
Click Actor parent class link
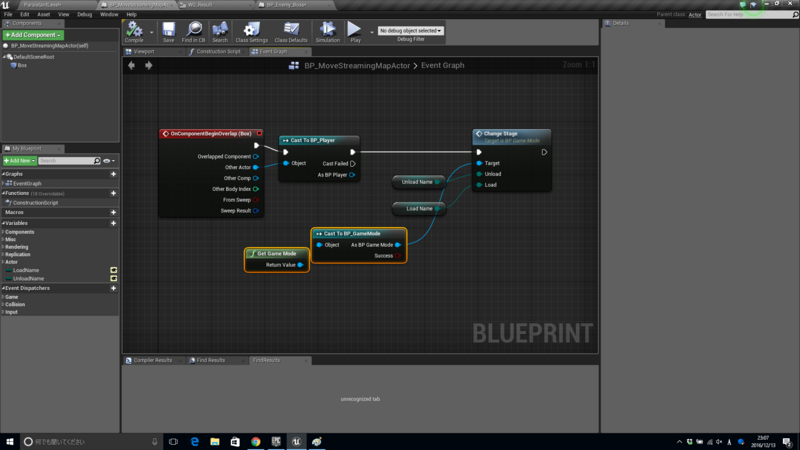695,15
